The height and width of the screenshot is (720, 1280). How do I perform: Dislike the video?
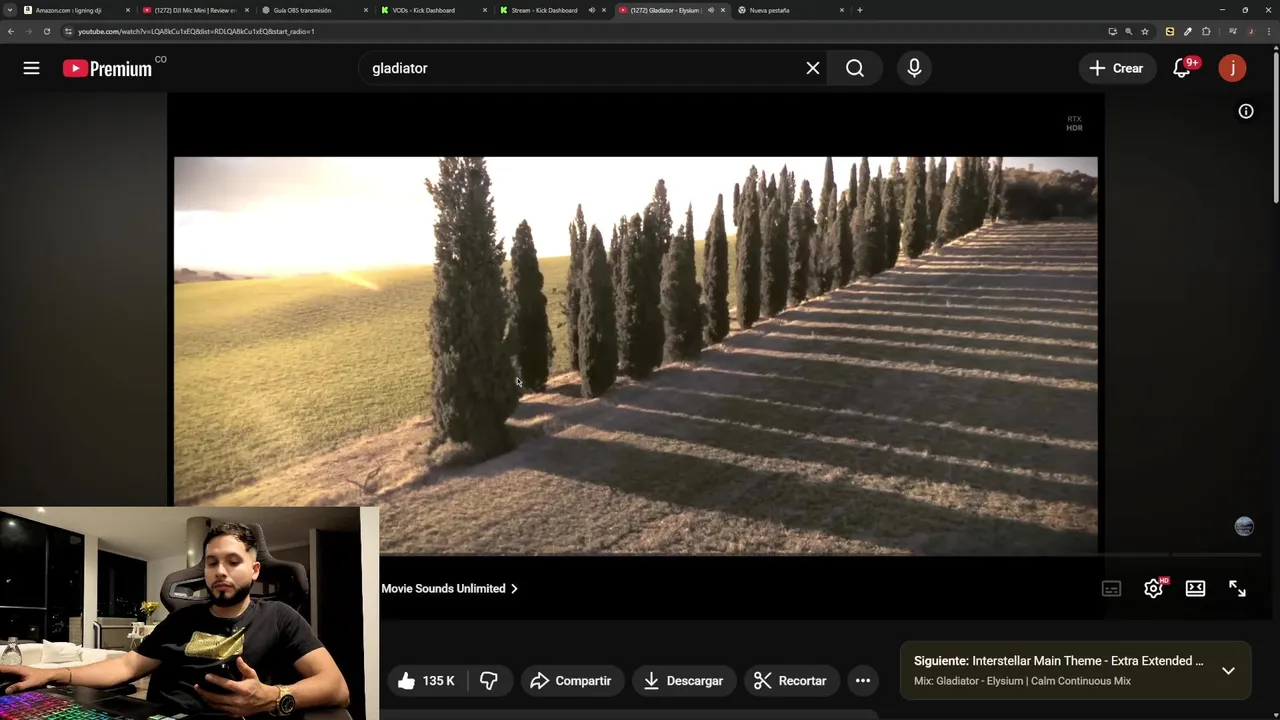click(x=489, y=681)
